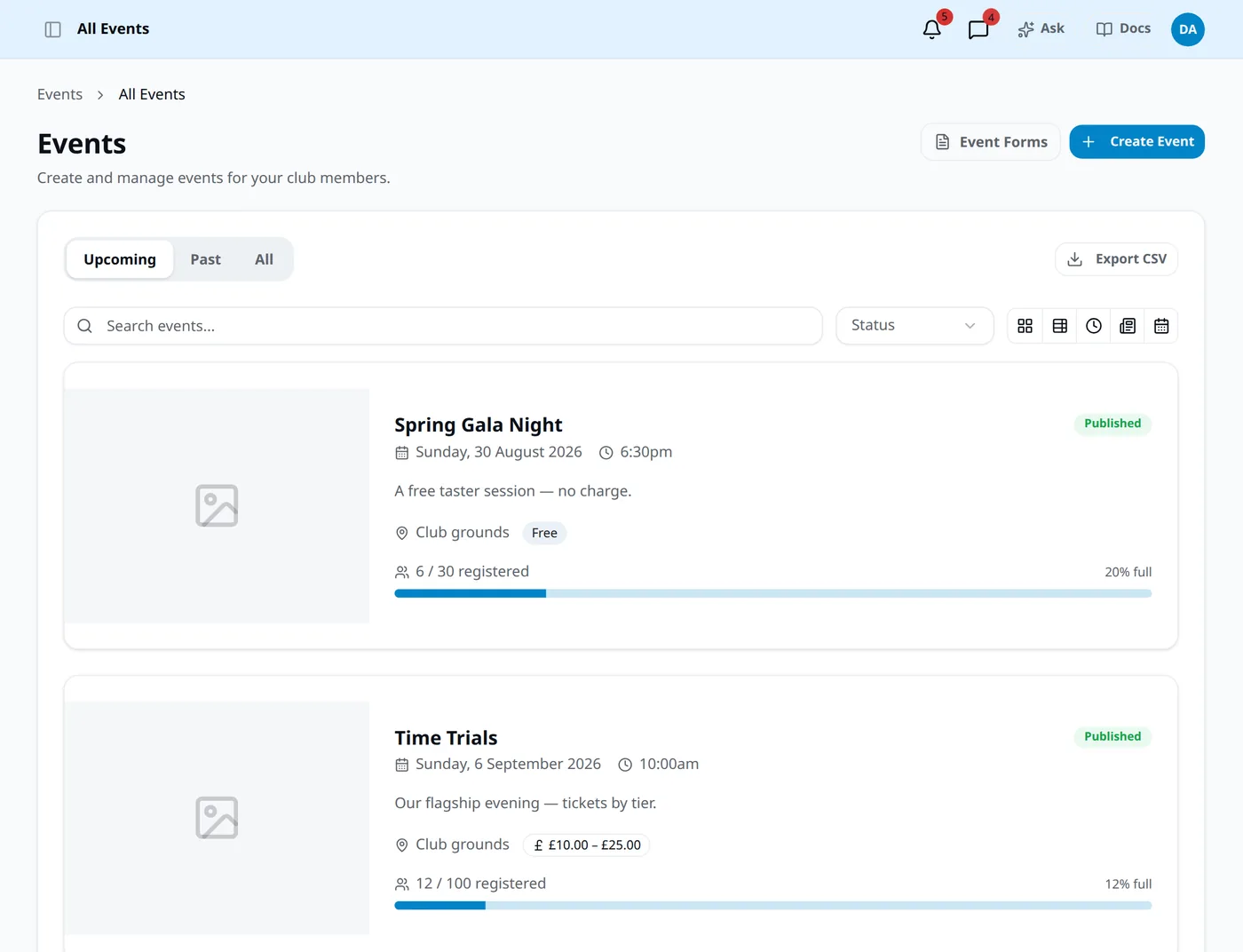Open the Docs link

coord(1123,28)
